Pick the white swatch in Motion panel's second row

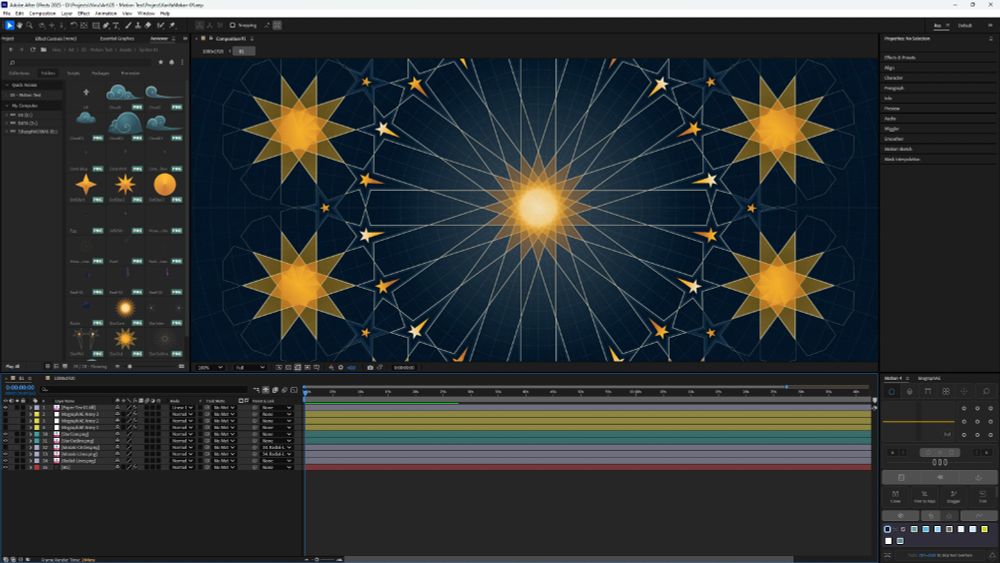[888, 541]
